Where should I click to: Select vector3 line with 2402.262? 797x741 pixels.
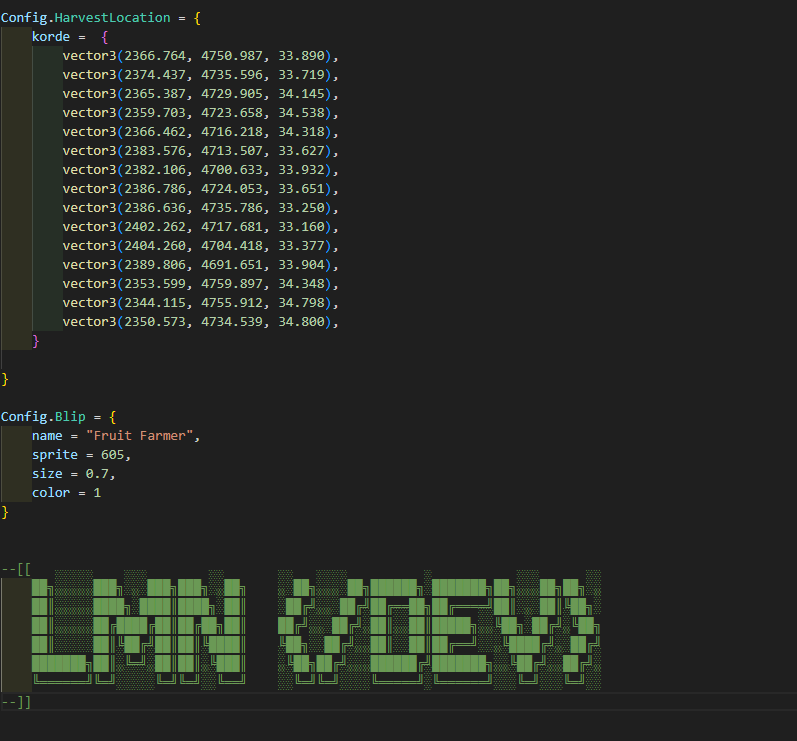point(200,227)
